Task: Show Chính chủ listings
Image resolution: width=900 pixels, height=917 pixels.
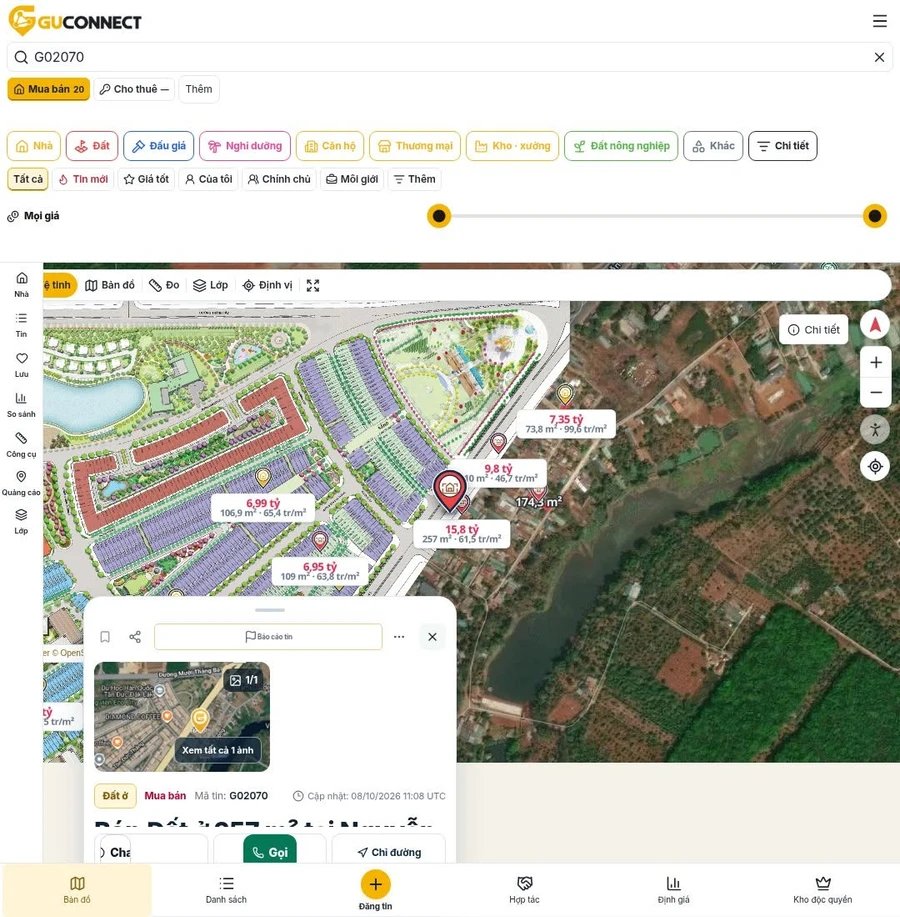Action: (279, 180)
